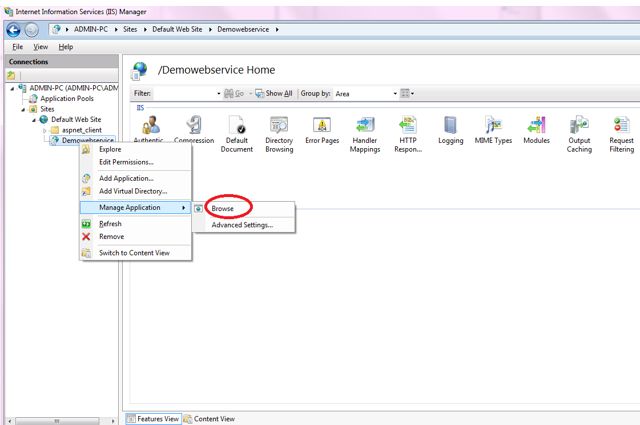Open the Manage Application submenu
Screen dimensions: 640x425
[x=136, y=207]
